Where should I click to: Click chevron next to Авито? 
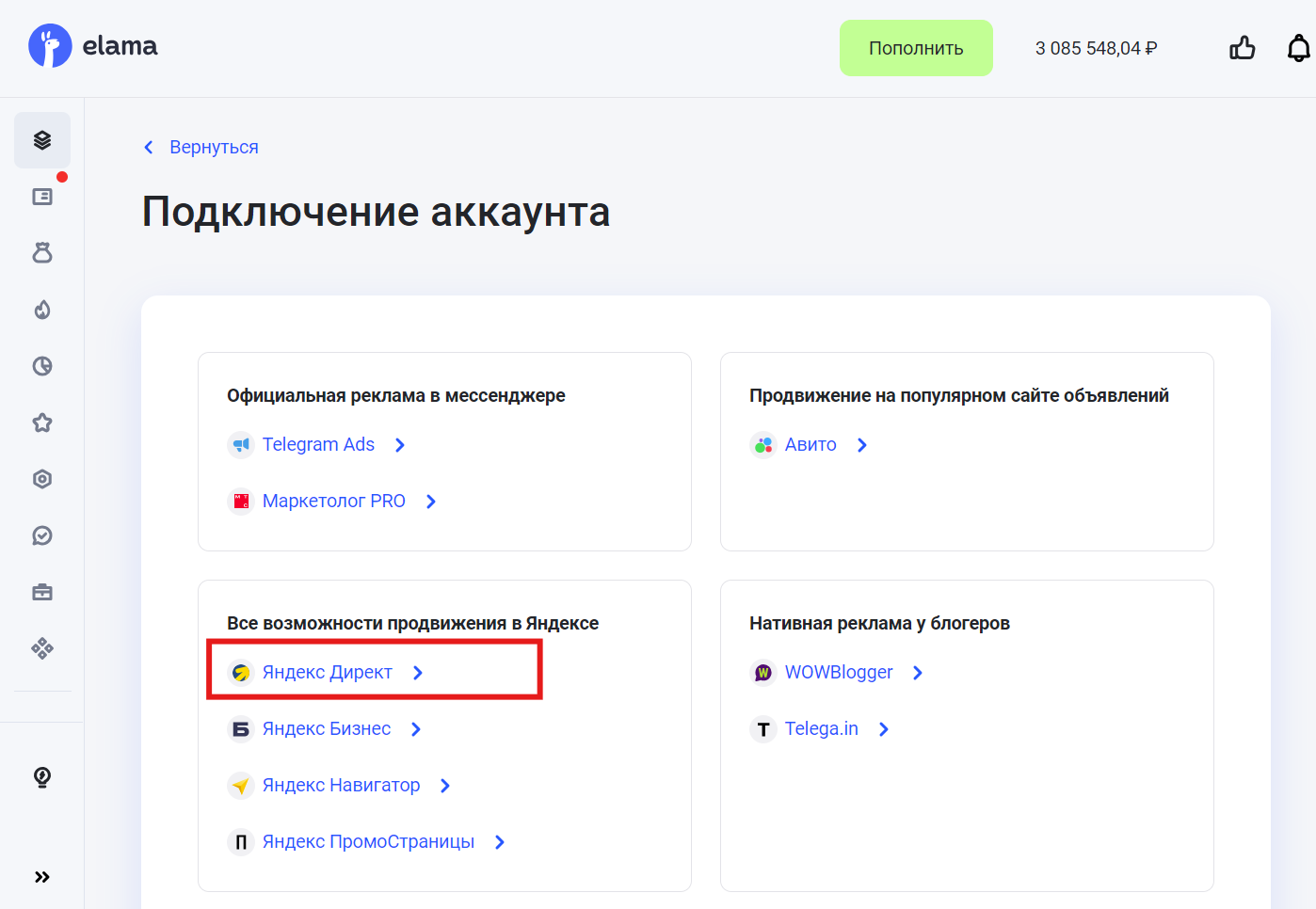coord(862,445)
